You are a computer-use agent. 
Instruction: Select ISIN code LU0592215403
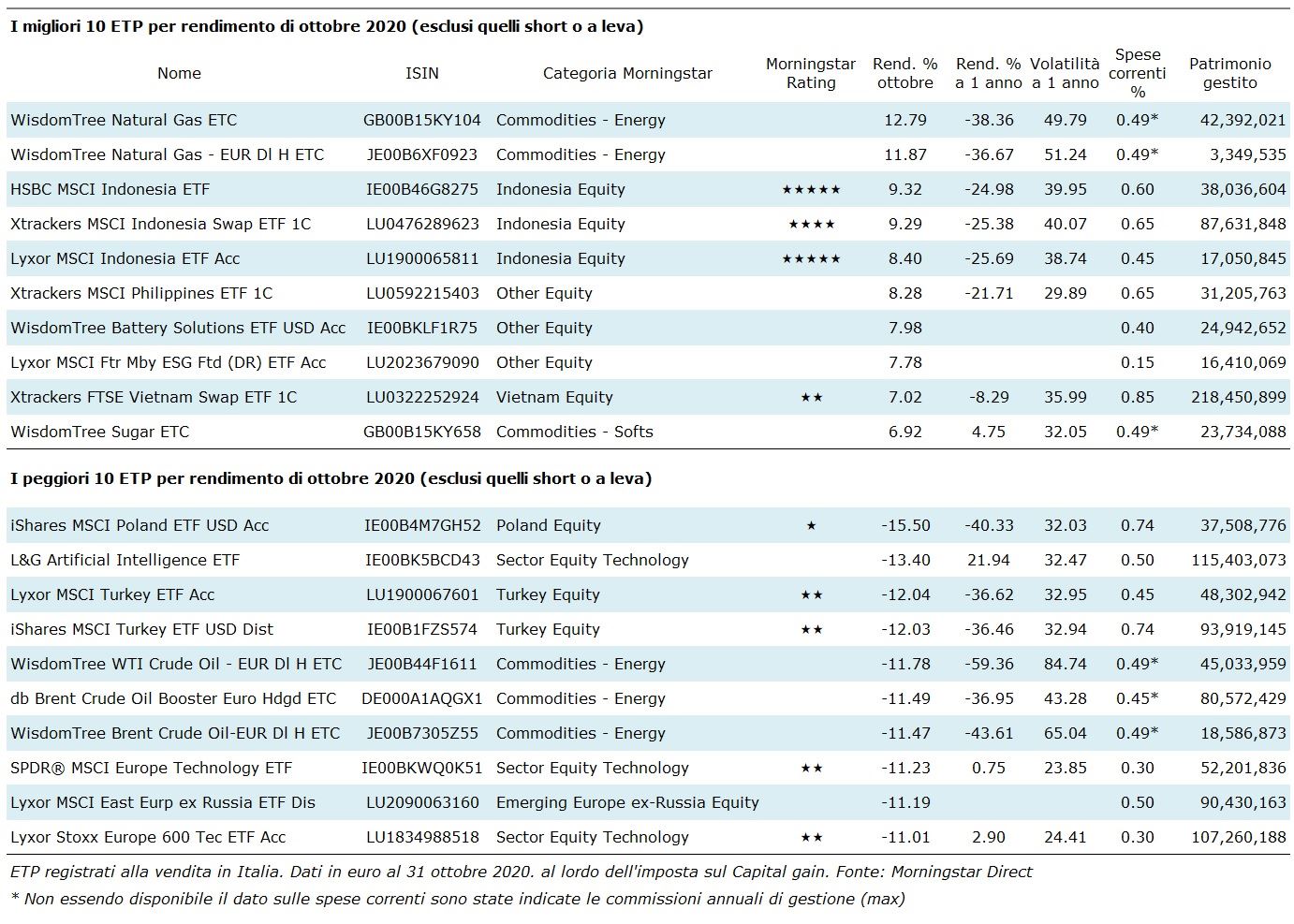[x=421, y=294]
